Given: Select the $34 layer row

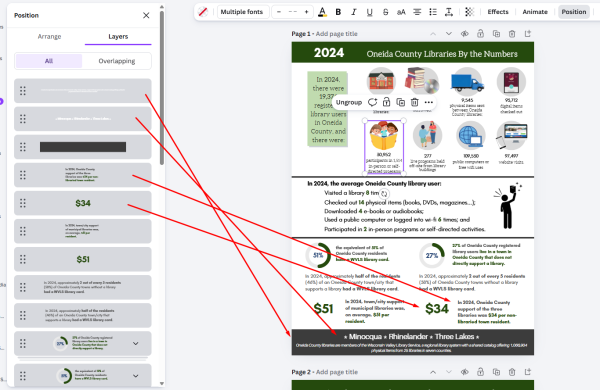Looking at the screenshot, I should click(x=83, y=203).
